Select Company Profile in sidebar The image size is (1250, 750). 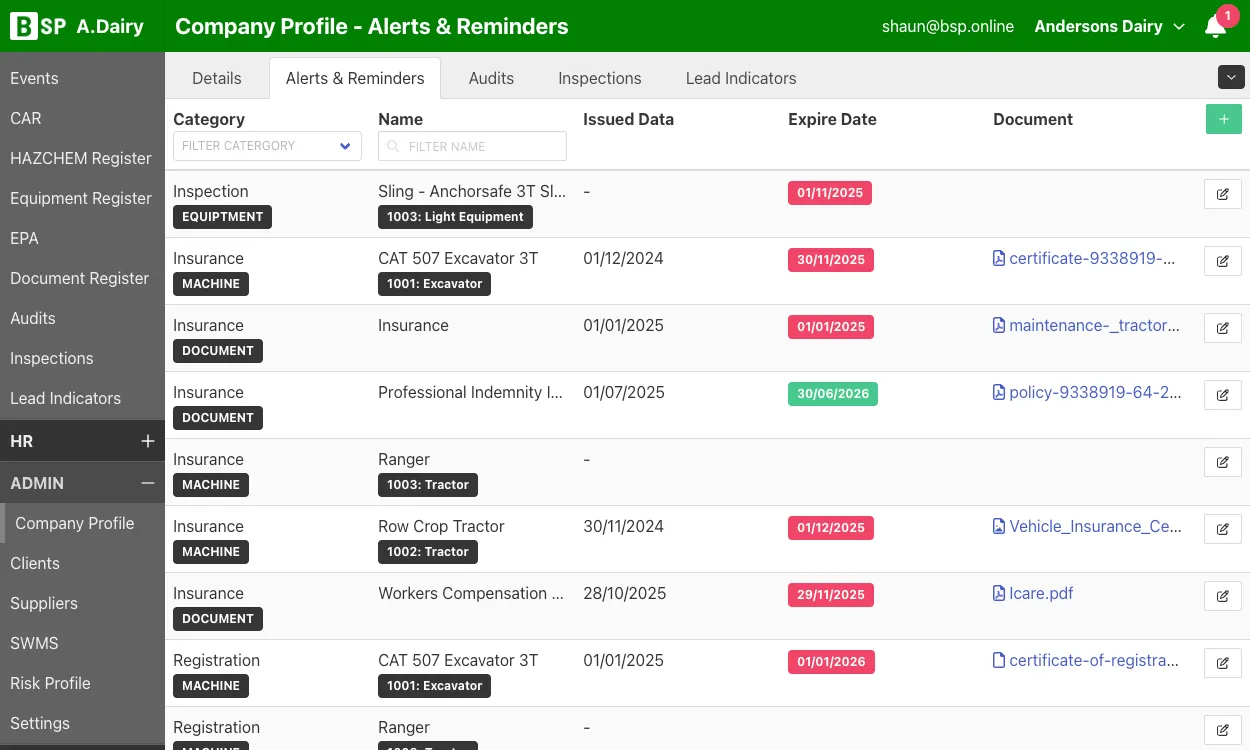coord(82,523)
